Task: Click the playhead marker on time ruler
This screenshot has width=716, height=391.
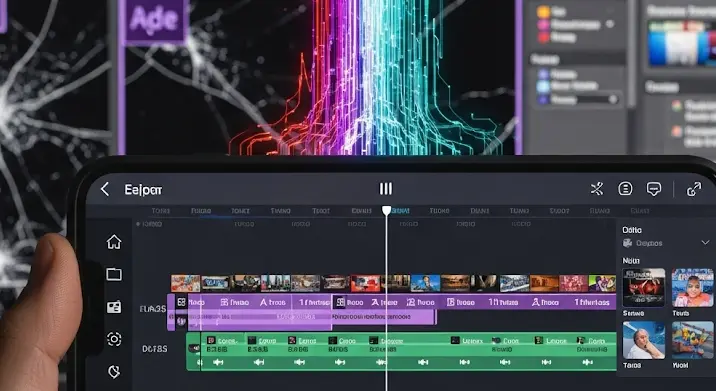Action: [386, 211]
